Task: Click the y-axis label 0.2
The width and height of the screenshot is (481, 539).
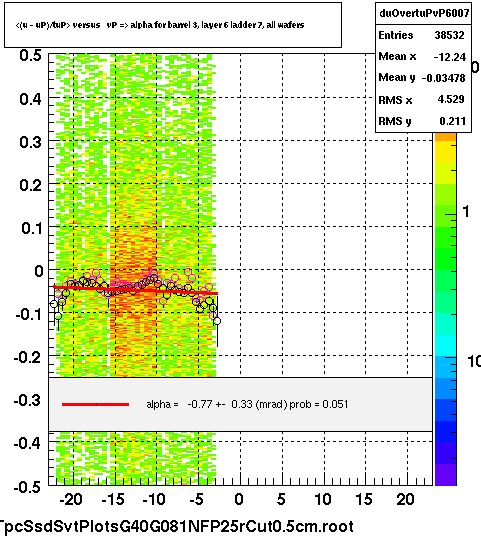Action: click(x=31, y=185)
